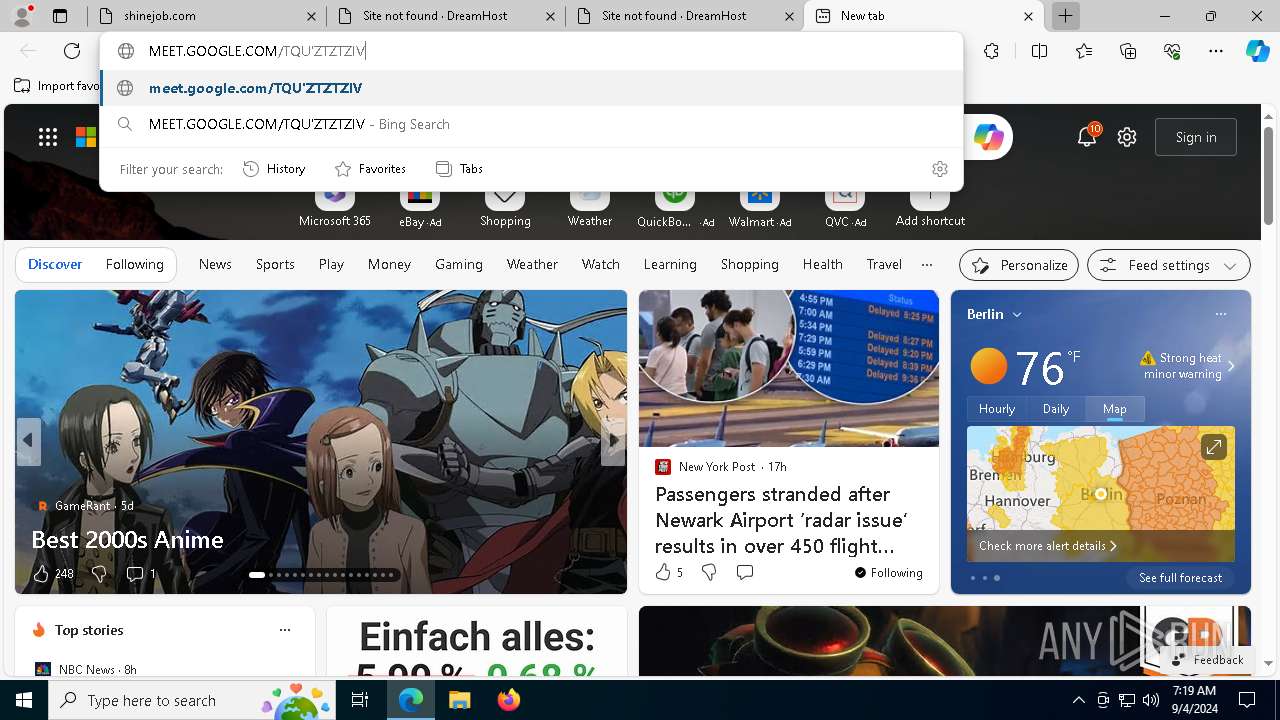Viewport: 1280px width, 720px height.
Task: Dislike the Newark Airport news story
Action: pos(709,572)
